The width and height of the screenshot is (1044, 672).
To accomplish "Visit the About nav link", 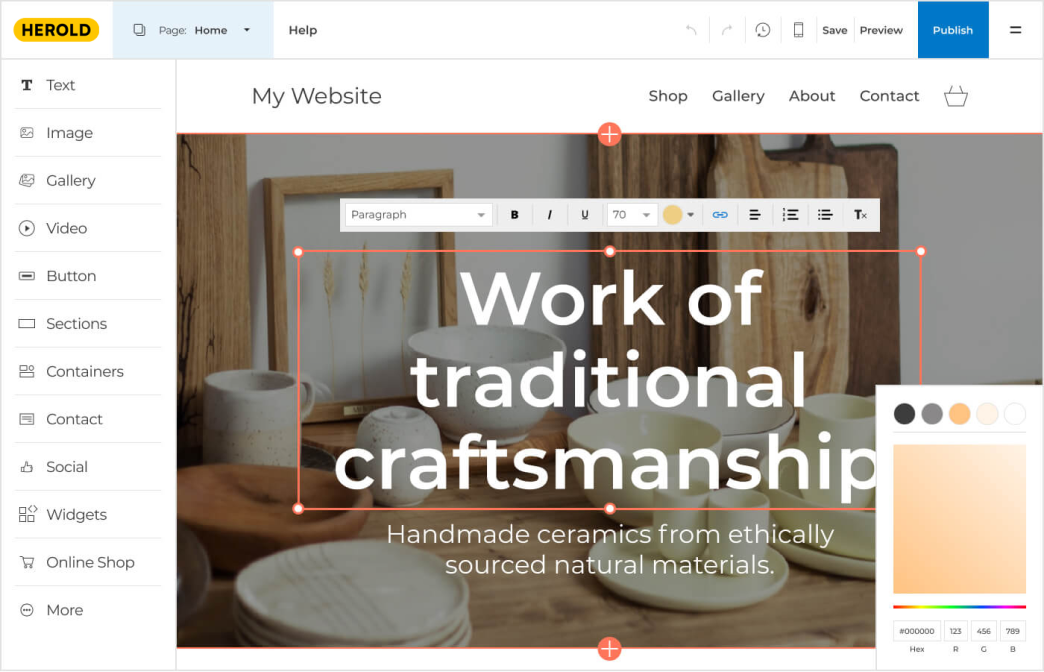I will click(812, 96).
